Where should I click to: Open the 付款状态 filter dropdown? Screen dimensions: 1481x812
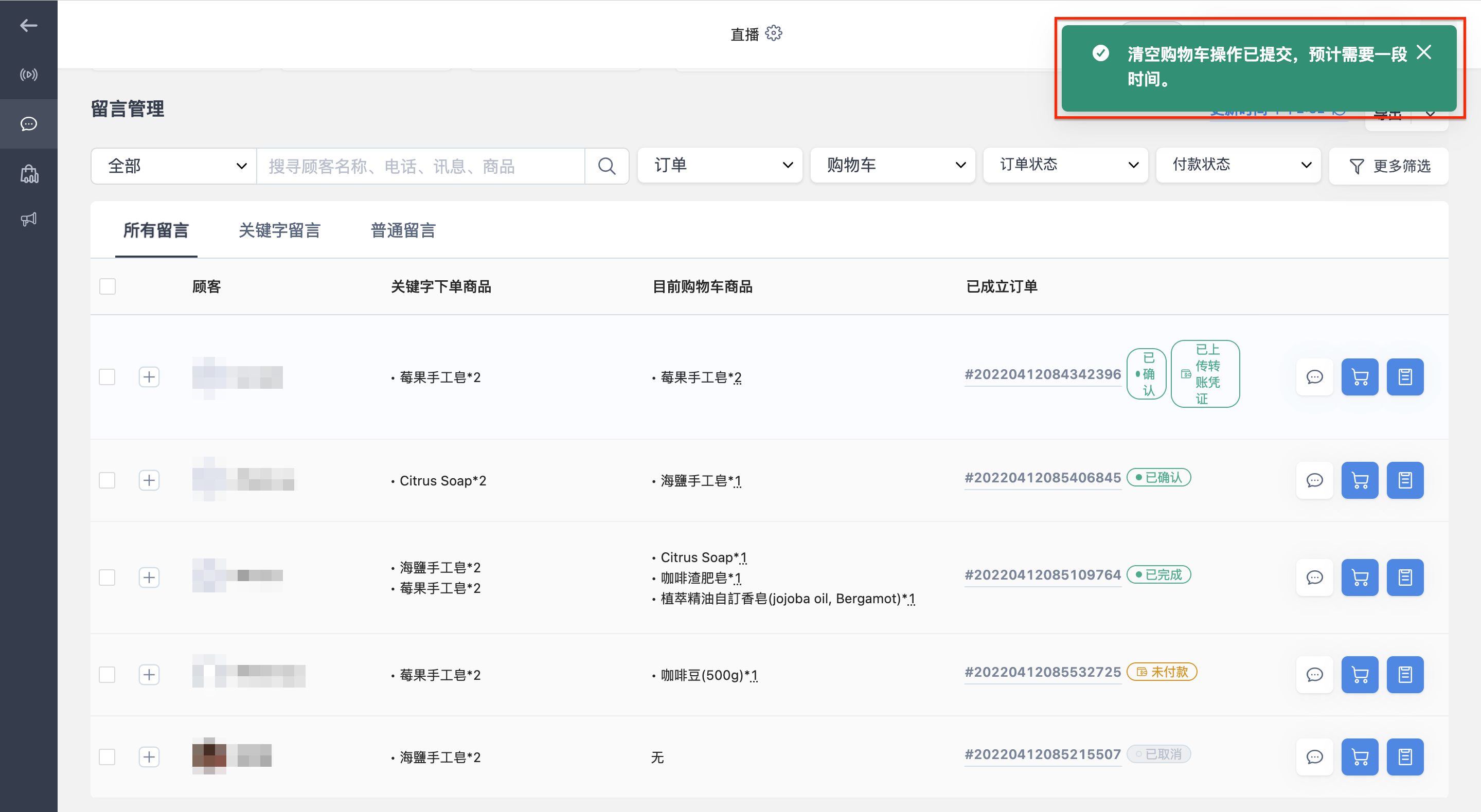(x=1238, y=166)
